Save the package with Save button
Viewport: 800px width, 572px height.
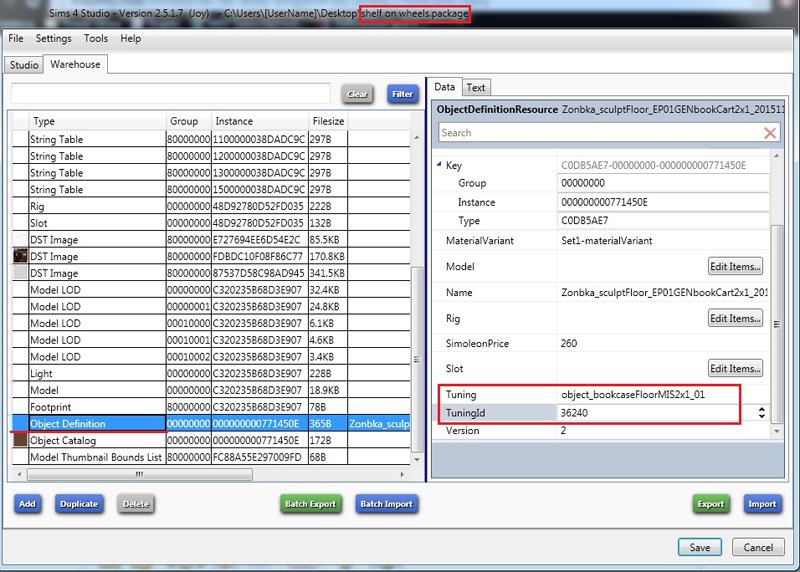(699, 547)
